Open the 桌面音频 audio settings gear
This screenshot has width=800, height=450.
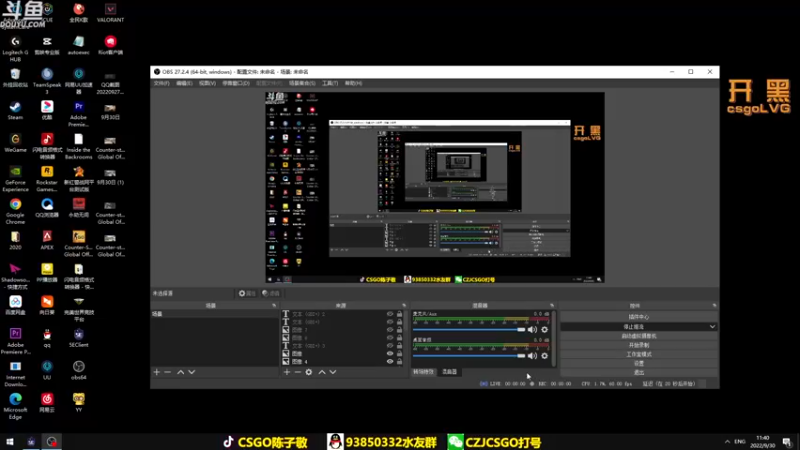pyautogui.click(x=544, y=356)
